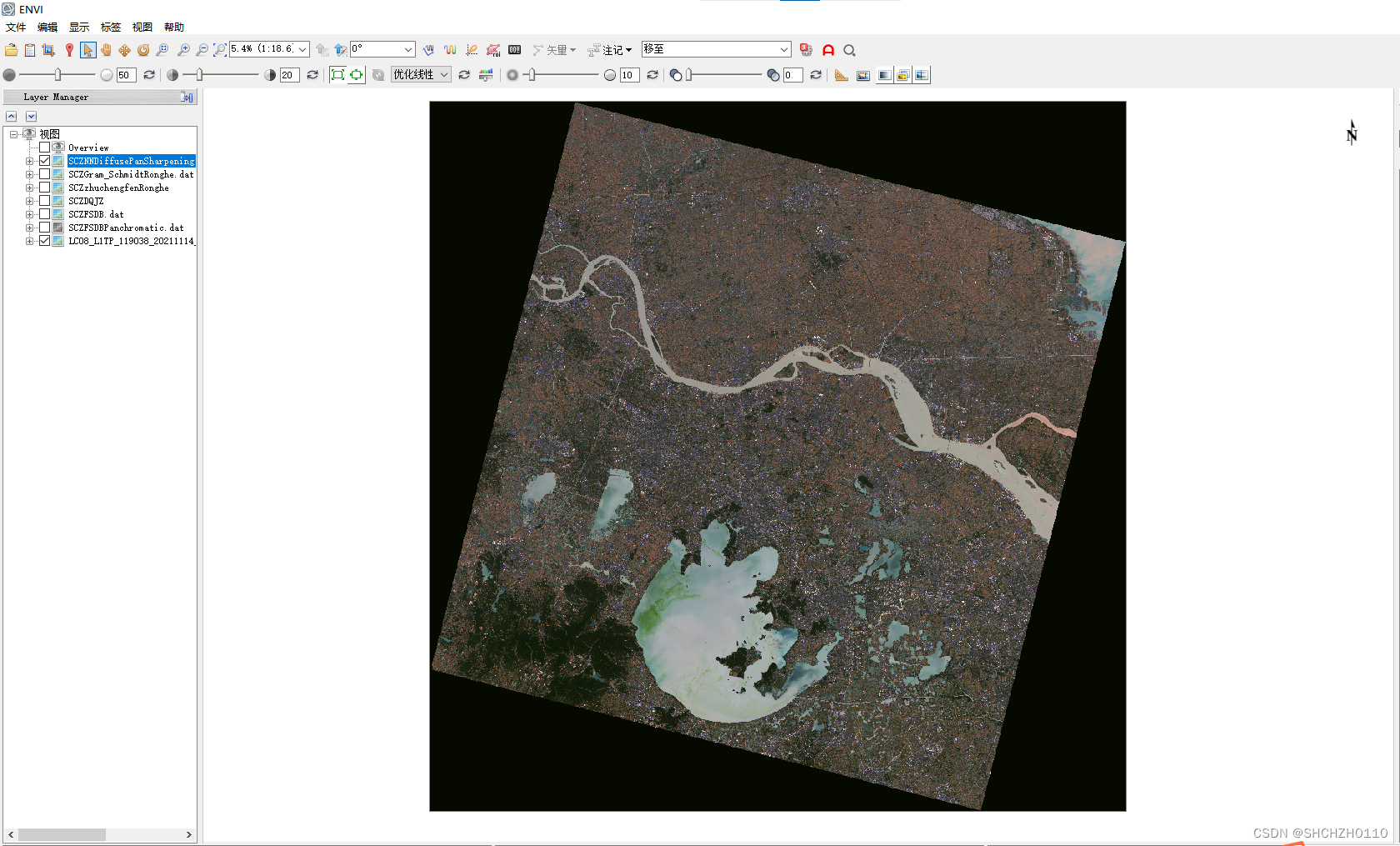The width and height of the screenshot is (1400, 846).
Task: Click the contrast slider track
Action: (x=221, y=75)
